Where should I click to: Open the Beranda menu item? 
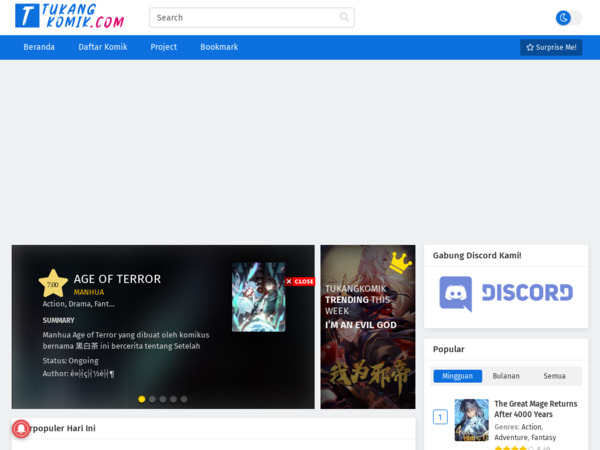tap(39, 47)
